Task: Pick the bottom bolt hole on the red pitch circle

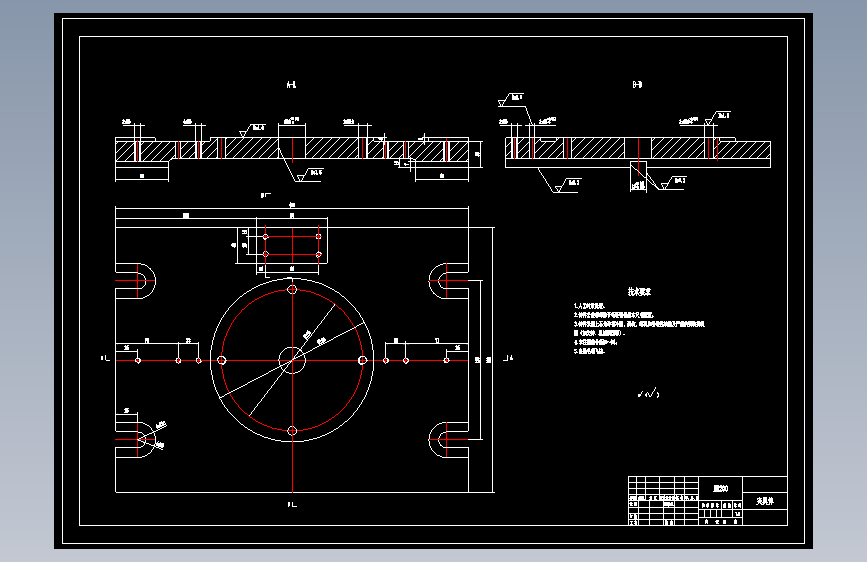Action: (x=292, y=431)
